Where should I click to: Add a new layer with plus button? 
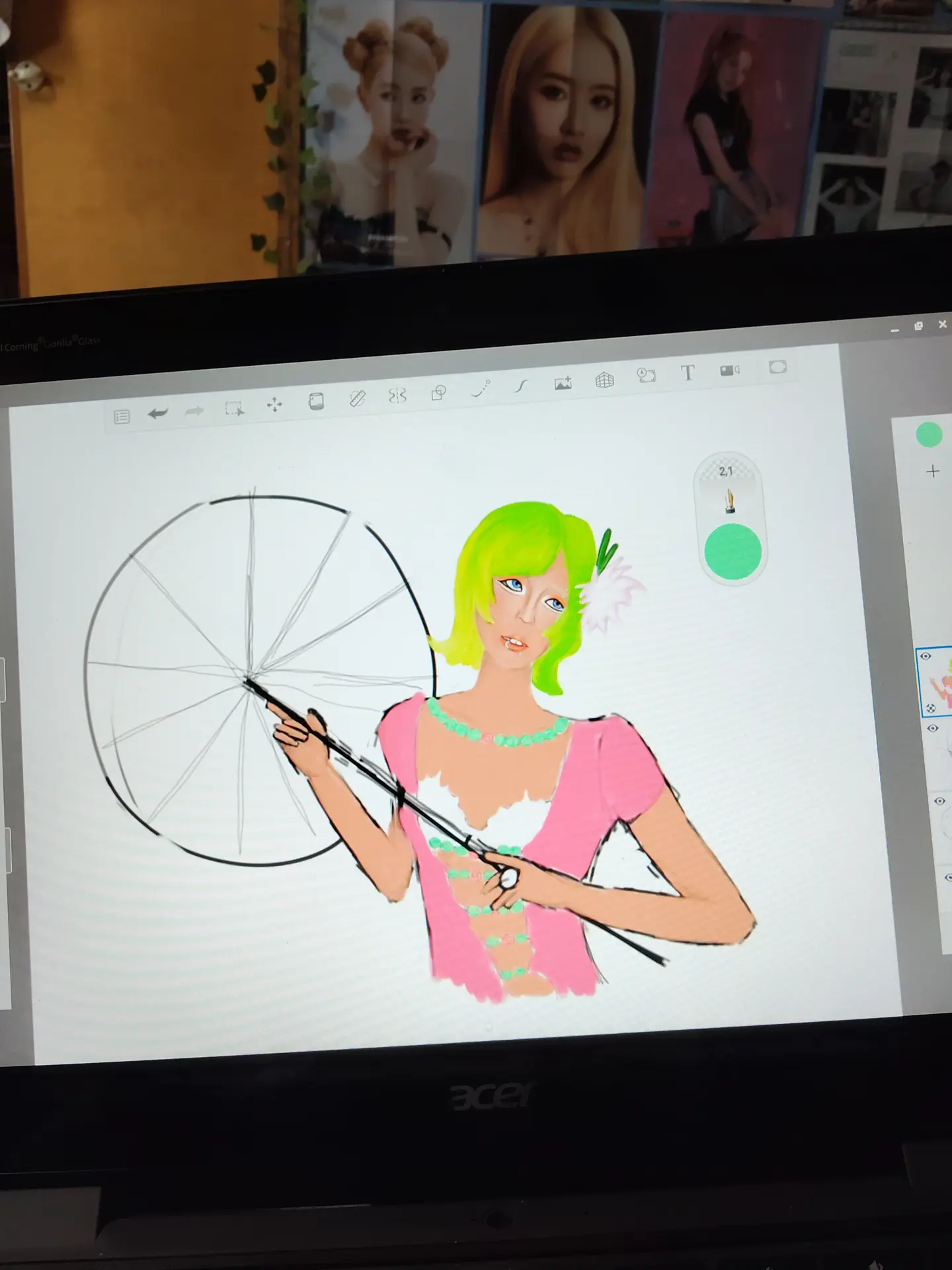coord(933,472)
